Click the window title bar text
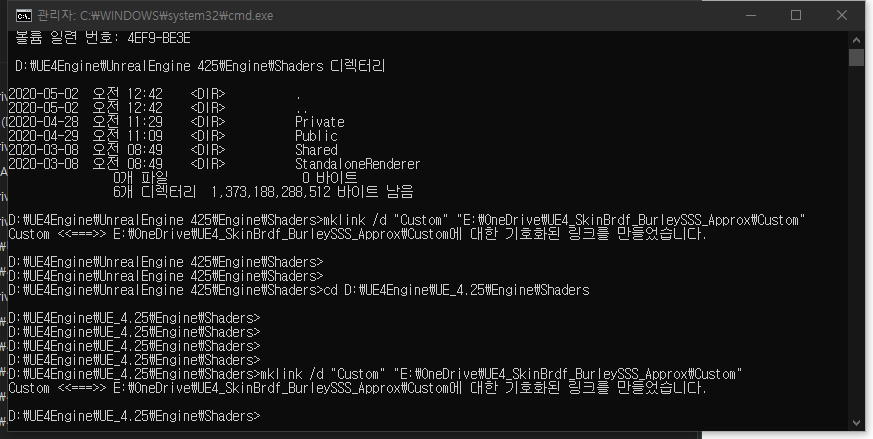This screenshot has width=873, height=439. click(159, 16)
